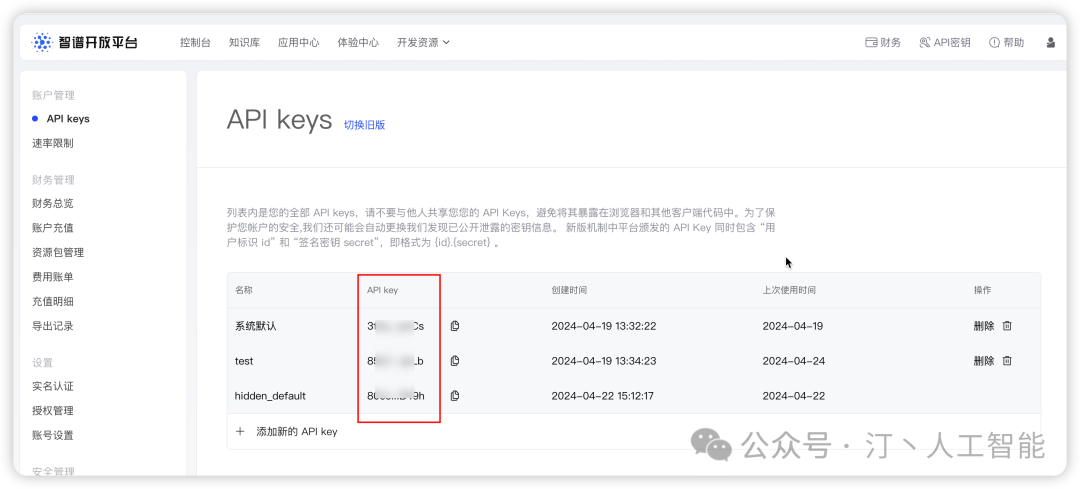Click last used date 2024-04-24

click(793, 361)
